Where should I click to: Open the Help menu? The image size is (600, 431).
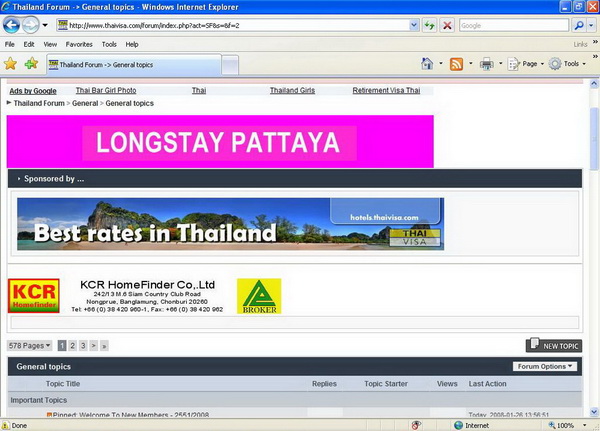point(132,44)
